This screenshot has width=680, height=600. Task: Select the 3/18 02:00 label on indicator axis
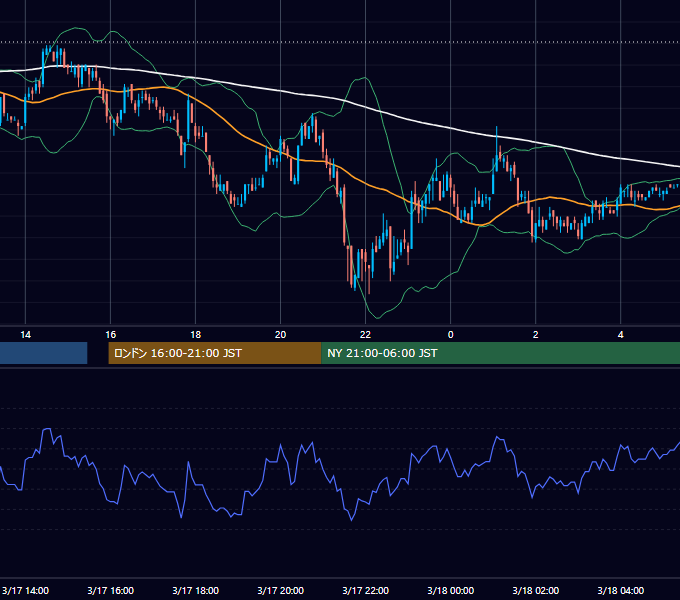coord(536,590)
